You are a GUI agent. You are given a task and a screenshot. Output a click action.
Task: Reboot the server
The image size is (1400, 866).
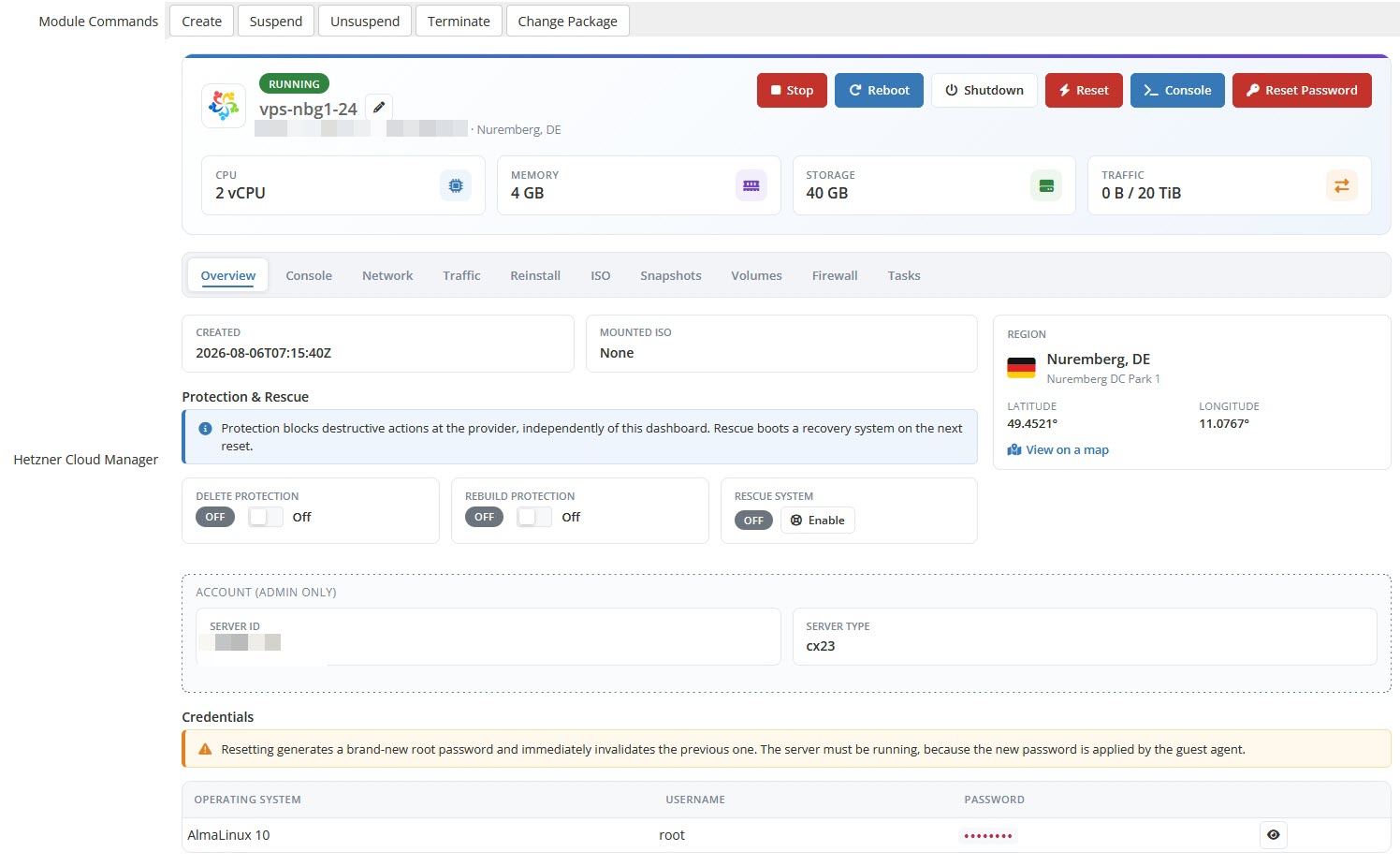[x=879, y=90]
